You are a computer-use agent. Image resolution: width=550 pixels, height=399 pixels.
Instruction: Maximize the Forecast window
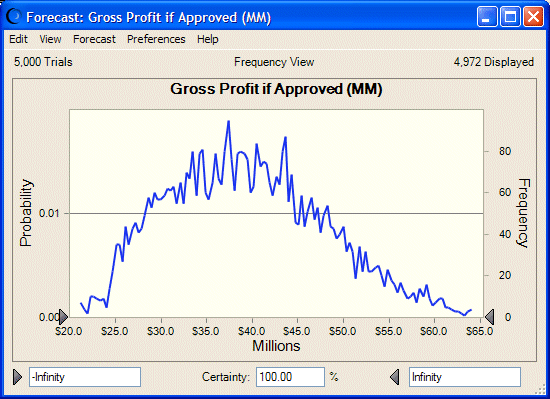510,16
